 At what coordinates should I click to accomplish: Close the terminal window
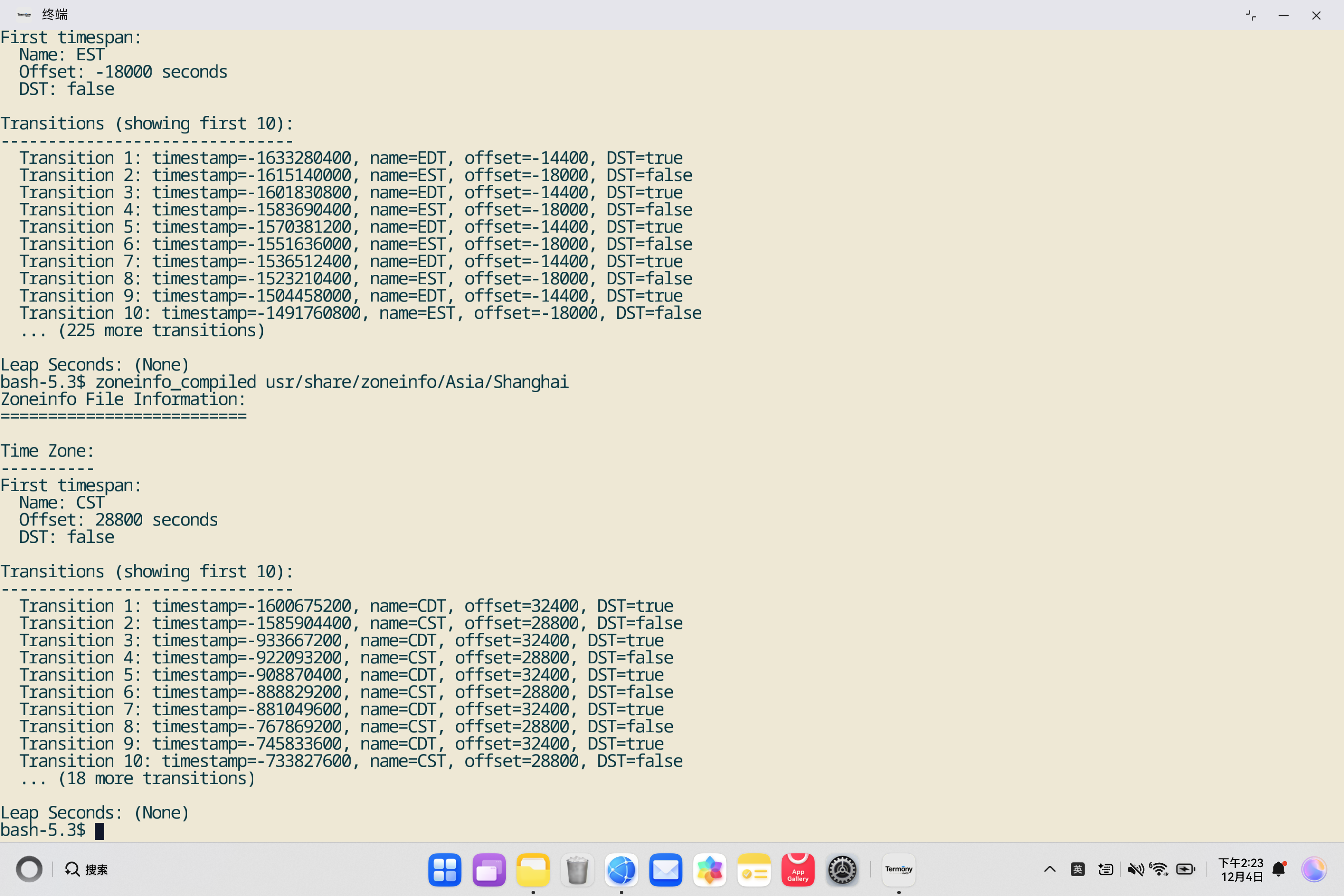[1316, 16]
